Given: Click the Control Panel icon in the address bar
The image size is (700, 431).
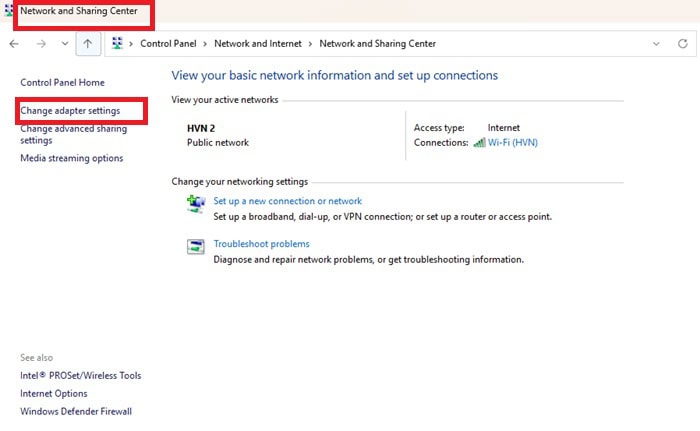Looking at the screenshot, I should [118, 44].
